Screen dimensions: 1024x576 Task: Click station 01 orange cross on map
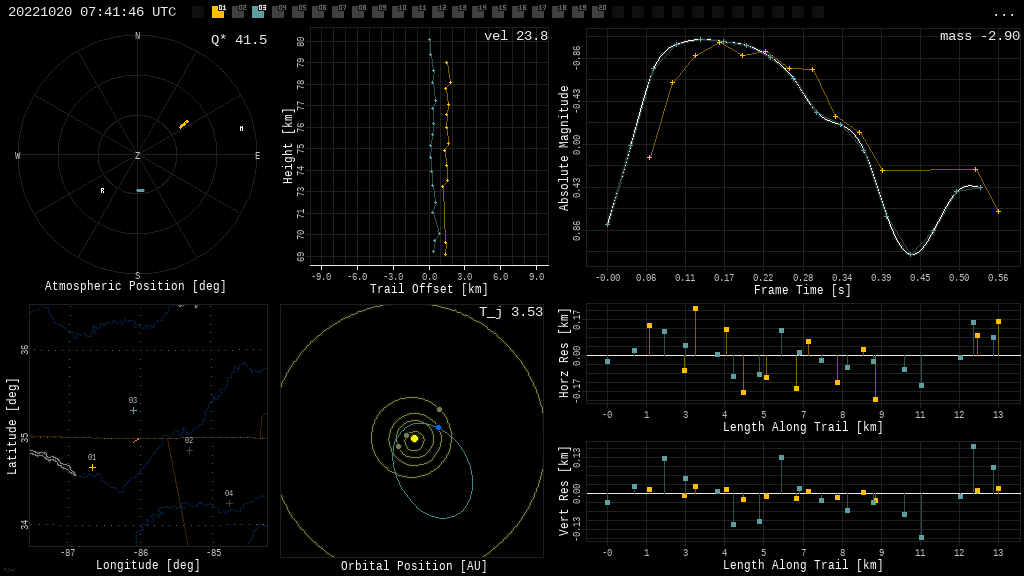tap(92, 467)
